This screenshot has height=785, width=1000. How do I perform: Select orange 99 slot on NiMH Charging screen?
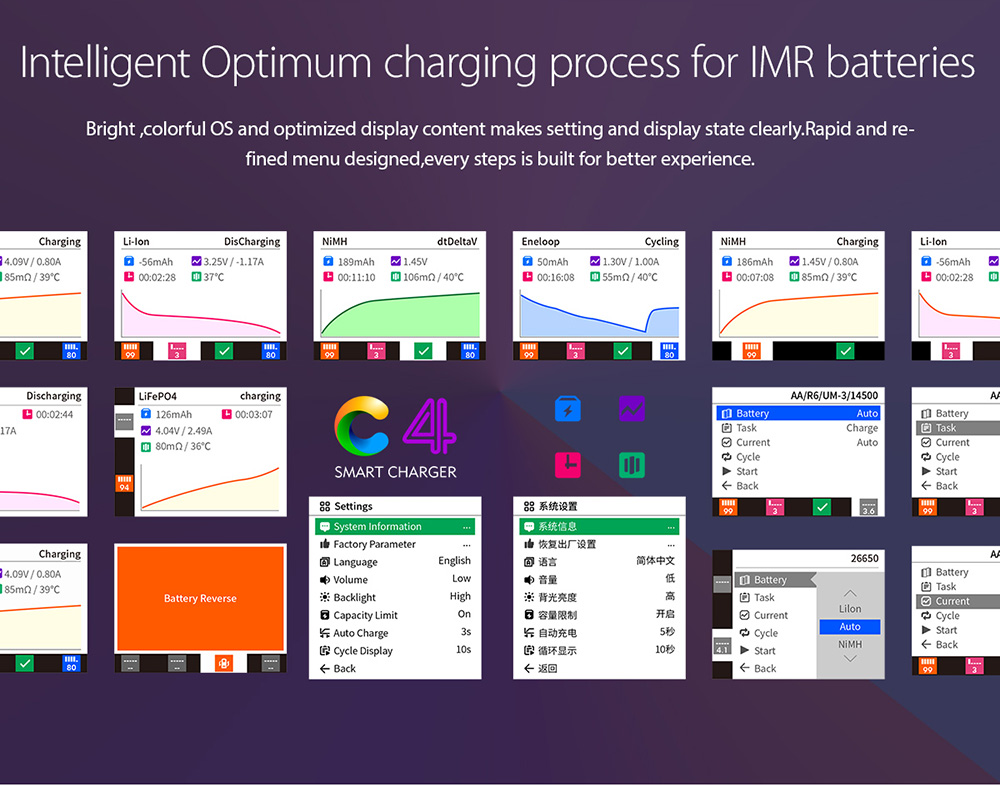[x=751, y=351]
